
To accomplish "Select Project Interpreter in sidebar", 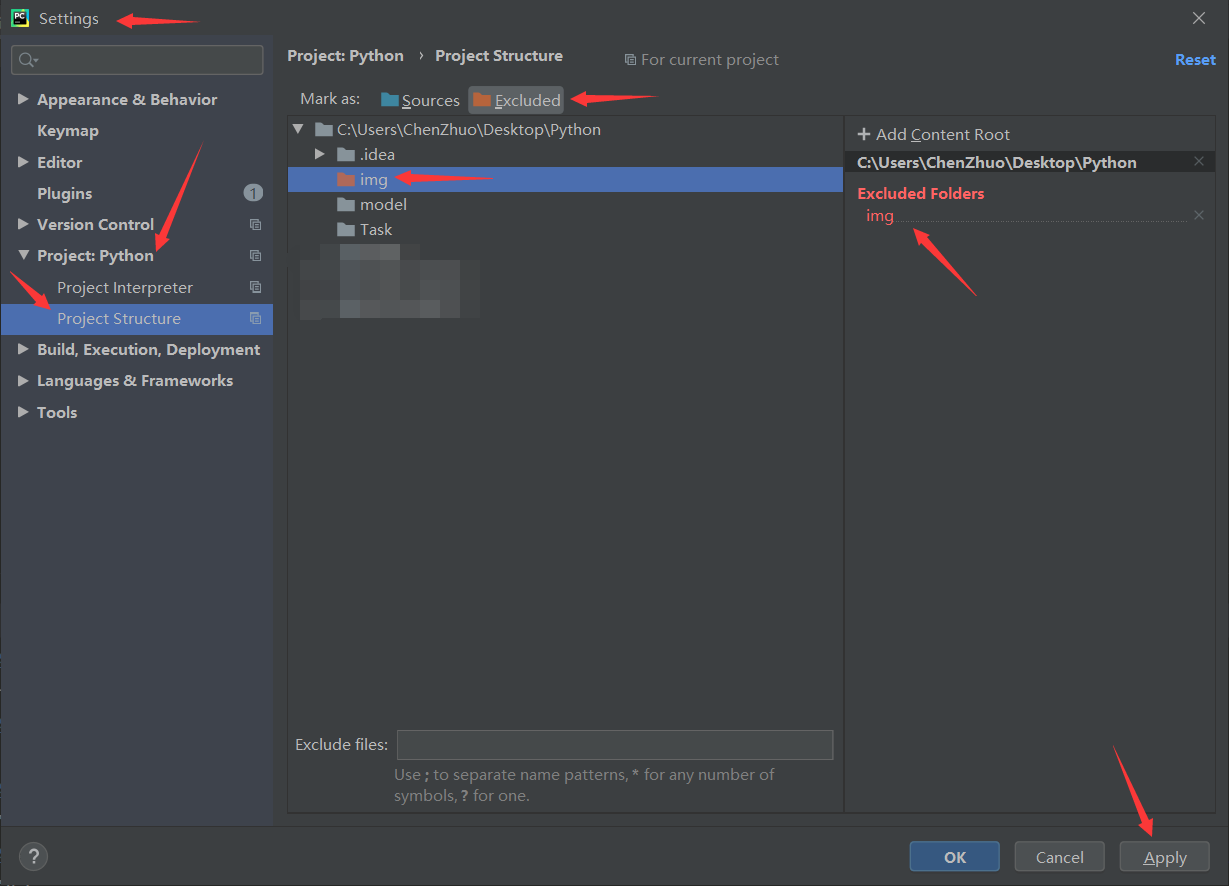I will (125, 288).
